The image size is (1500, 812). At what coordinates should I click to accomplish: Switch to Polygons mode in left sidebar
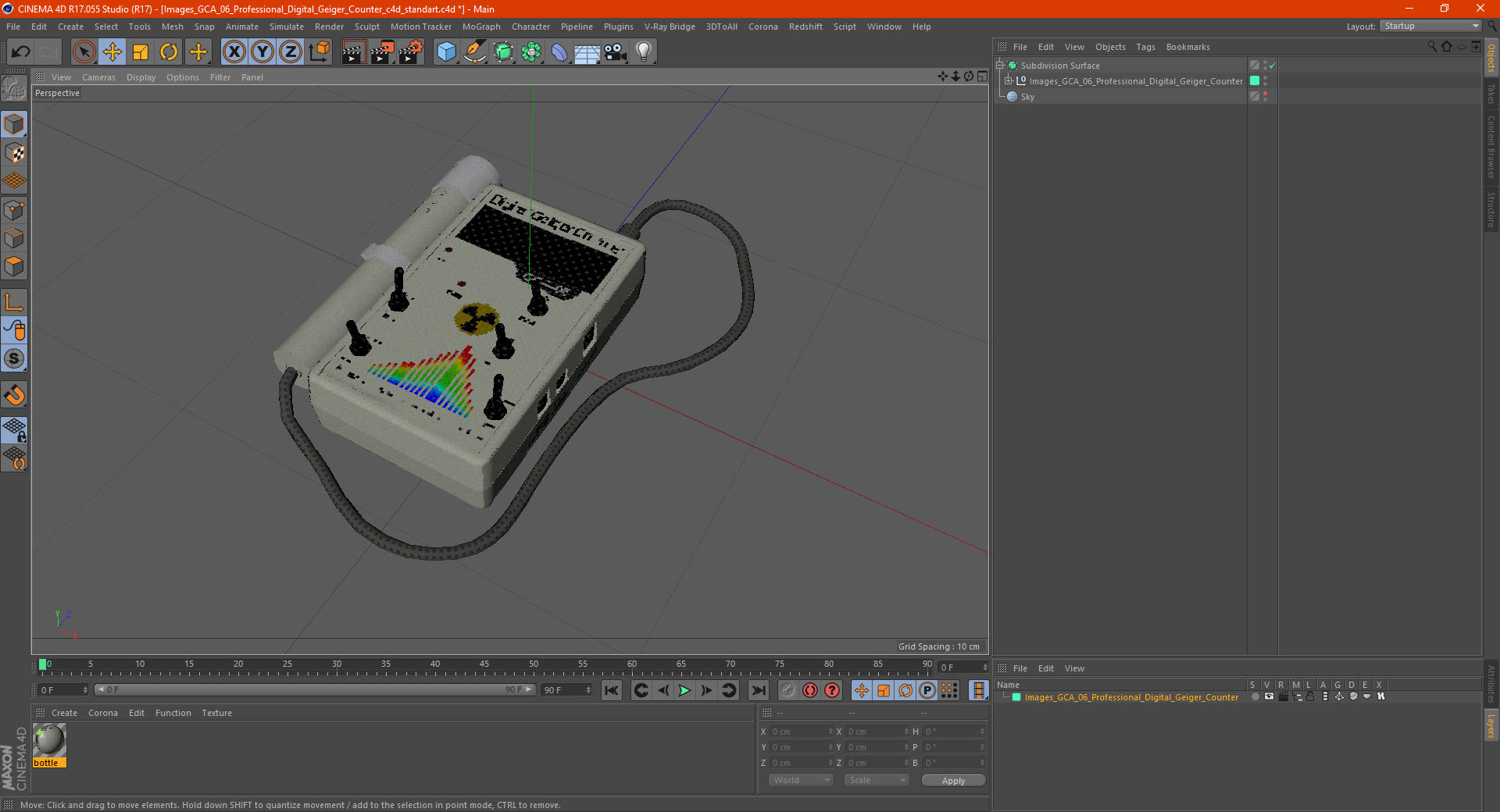point(14,266)
